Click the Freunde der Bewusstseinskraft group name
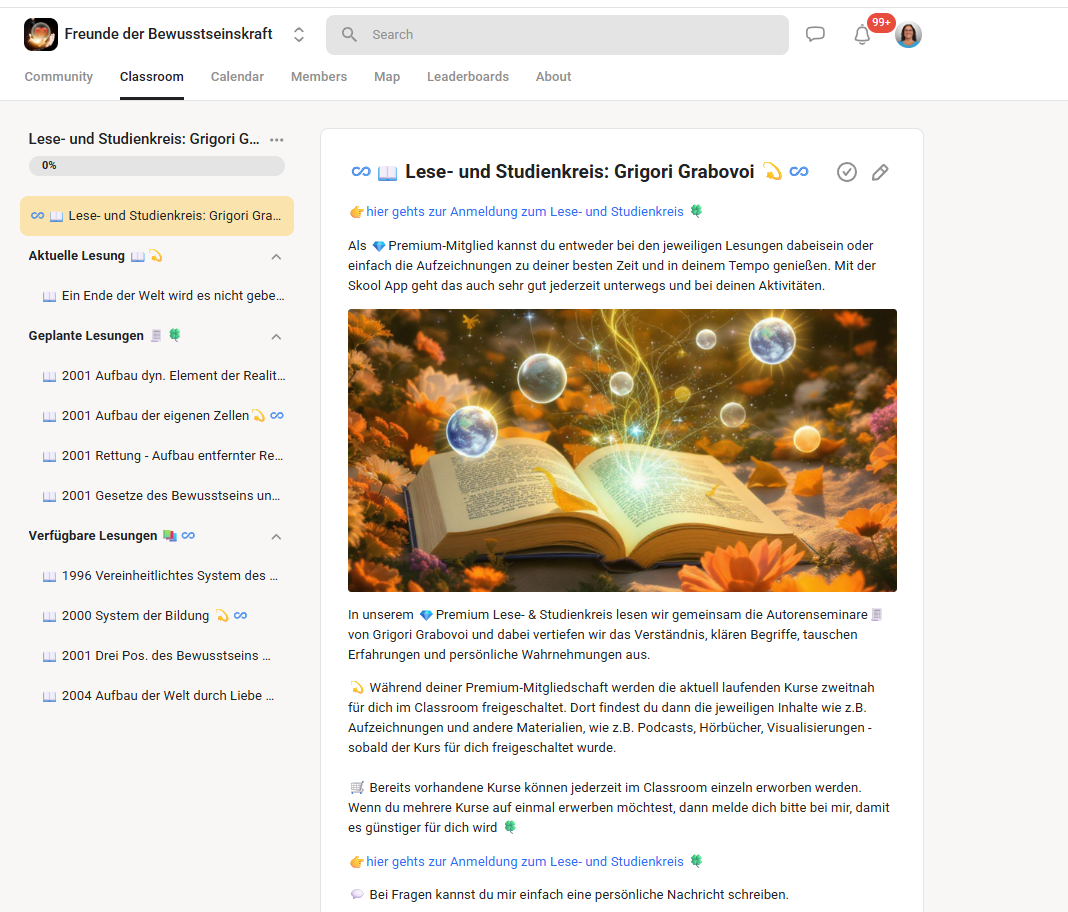 click(x=168, y=34)
